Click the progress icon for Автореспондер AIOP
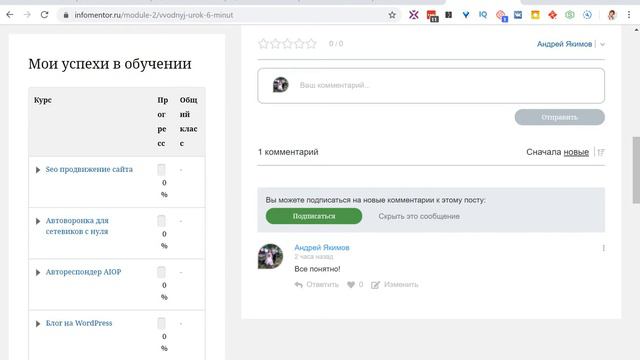The width and height of the screenshot is (640, 360). pos(162,272)
